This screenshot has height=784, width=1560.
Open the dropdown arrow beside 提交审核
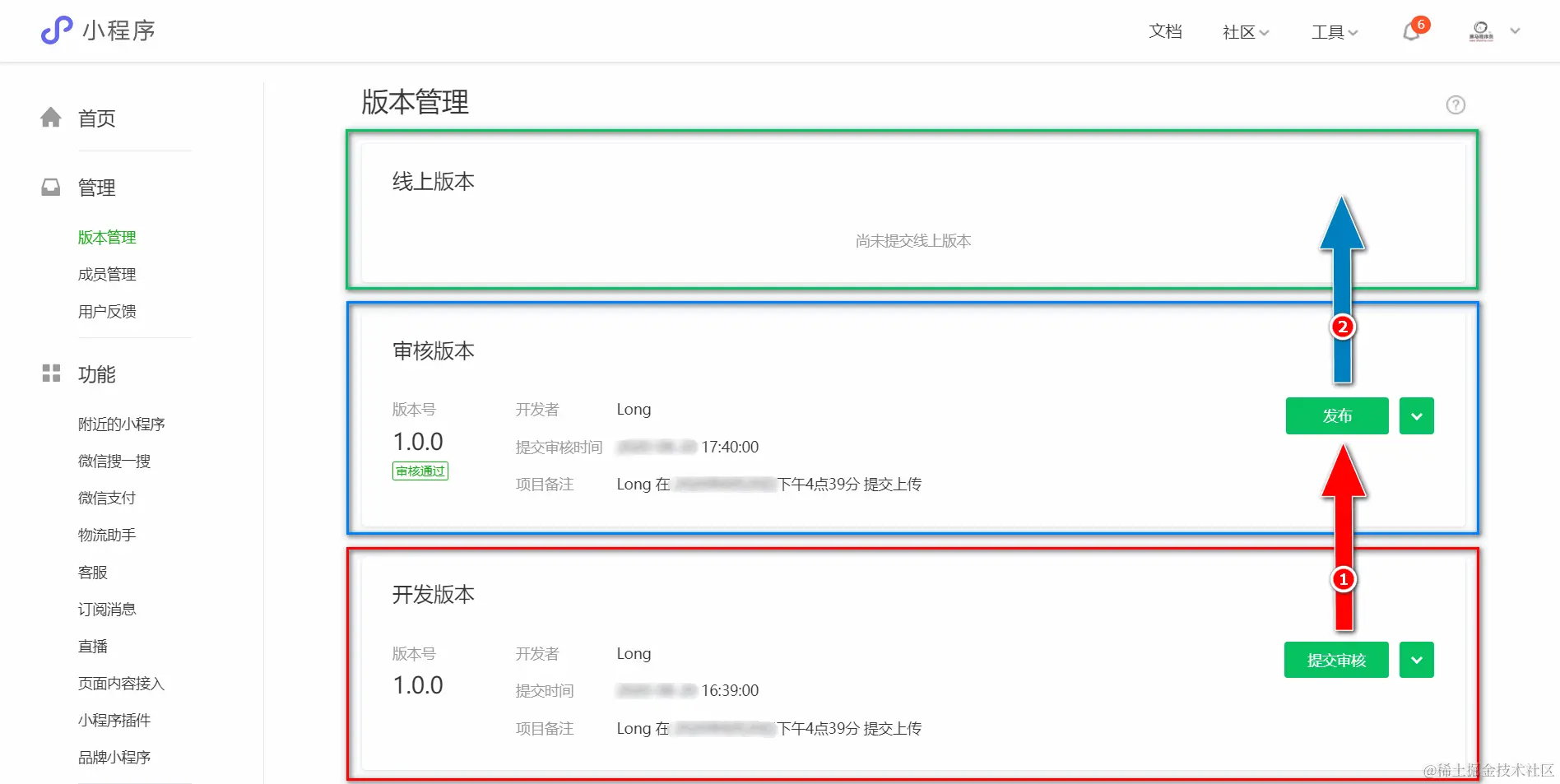(x=1417, y=660)
